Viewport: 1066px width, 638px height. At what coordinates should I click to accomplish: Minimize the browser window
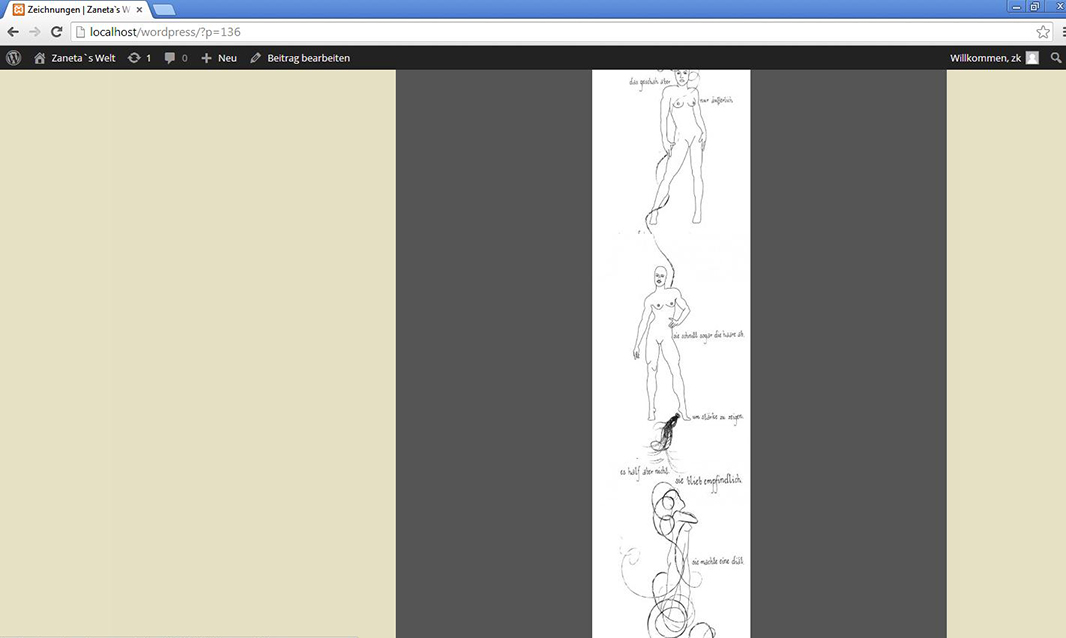(x=1016, y=7)
